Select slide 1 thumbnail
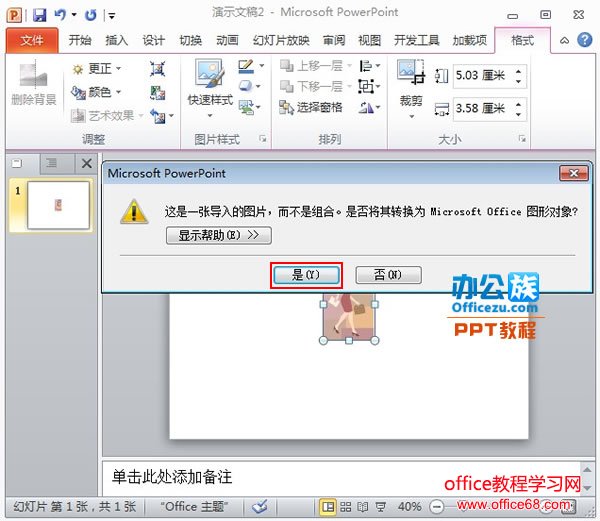Screen dimensions: 600x521 pyautogui.click(x=58, y=205)
